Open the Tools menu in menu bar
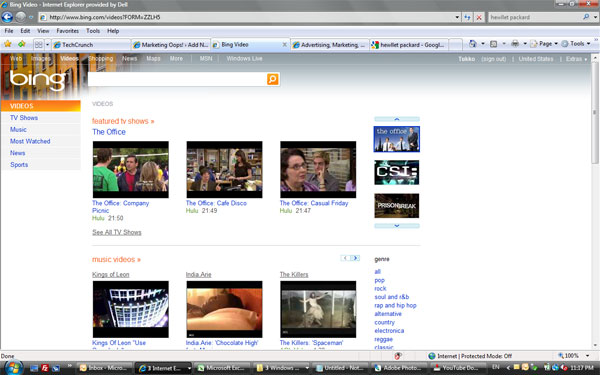This screenshot has height=375, width=600. [93, 31]
